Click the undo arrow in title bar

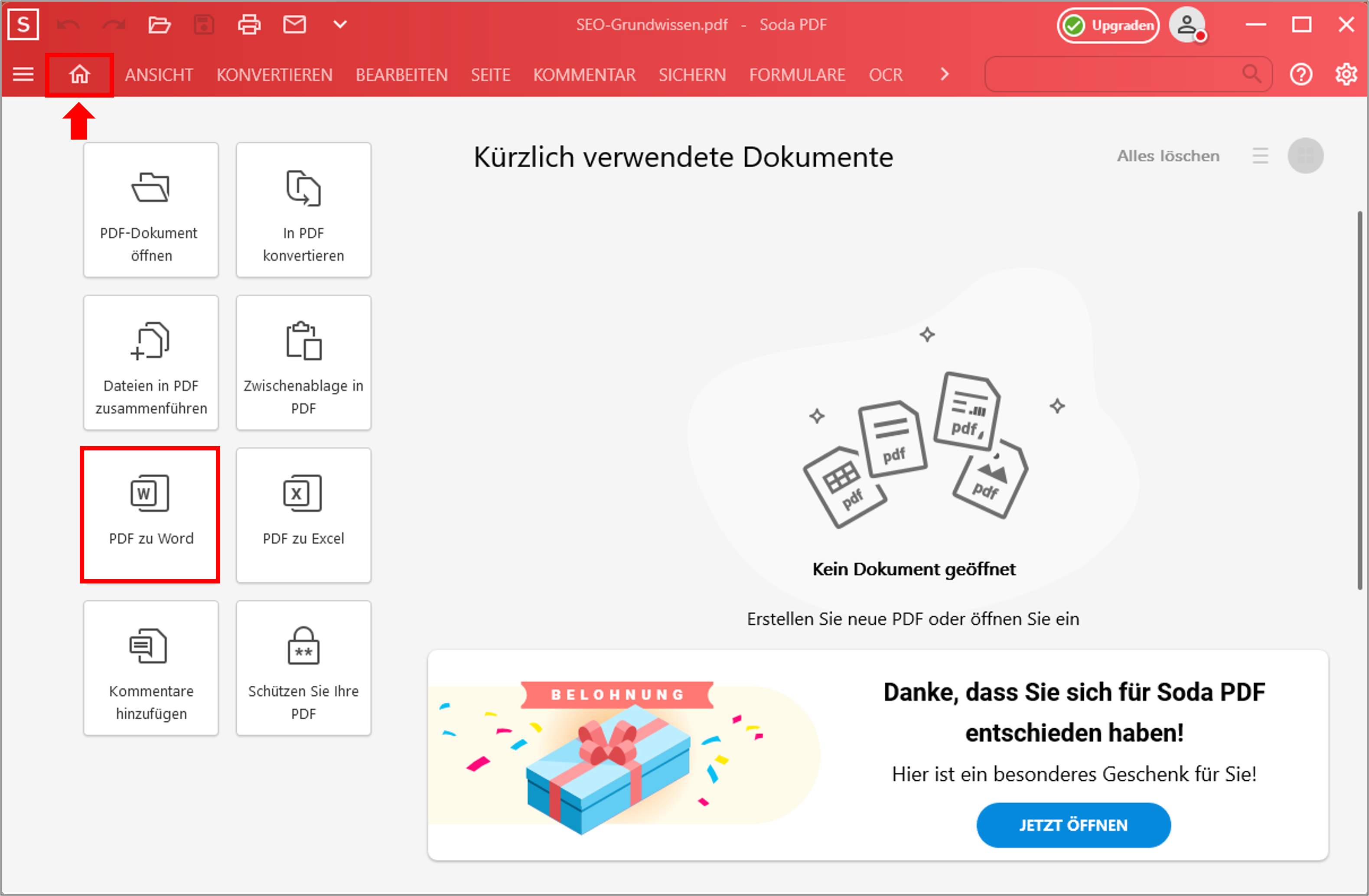[x=69, y=25]
